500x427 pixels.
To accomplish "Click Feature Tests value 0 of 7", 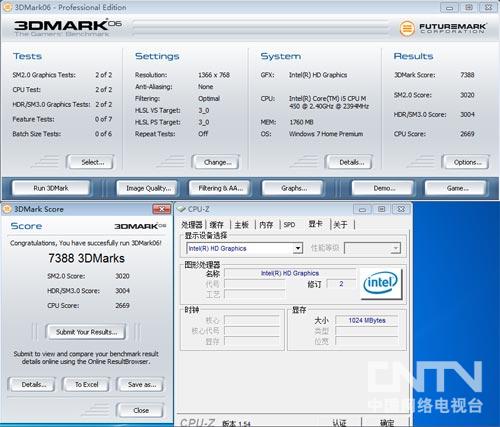I will pyautogui.click(x=103, y=119).
